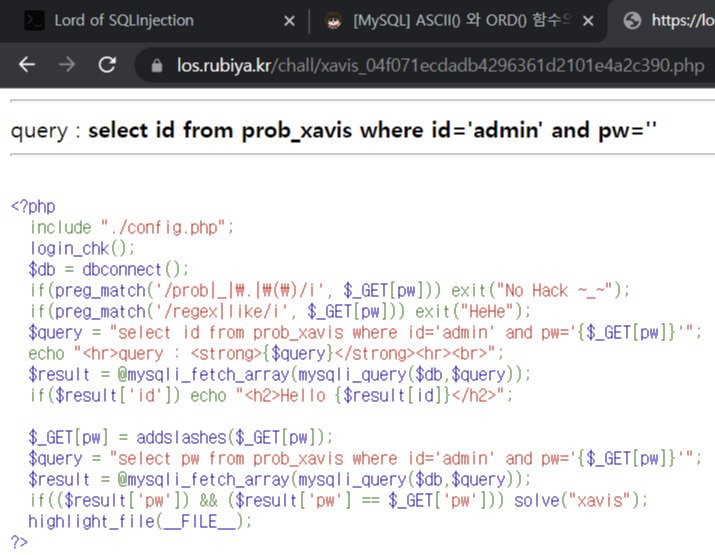The width and height of the screenshot is (715, 555).
Task: Close the Lord of SQLInjection tab
Action: pos(289,21)
